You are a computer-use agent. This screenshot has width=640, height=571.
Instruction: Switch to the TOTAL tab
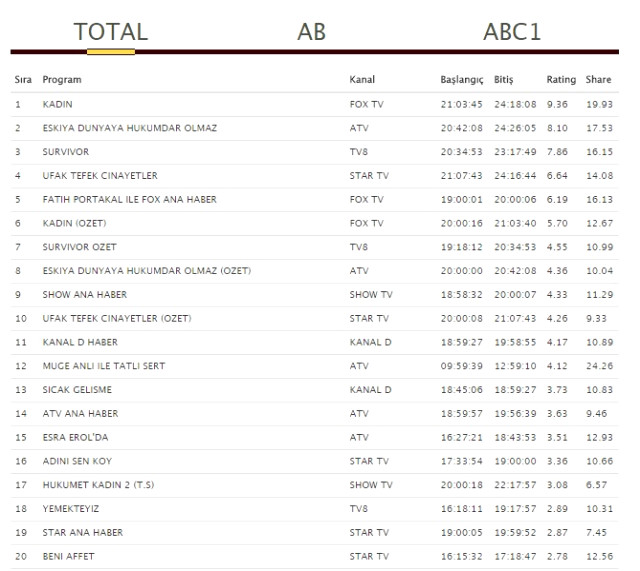point(110,31)
